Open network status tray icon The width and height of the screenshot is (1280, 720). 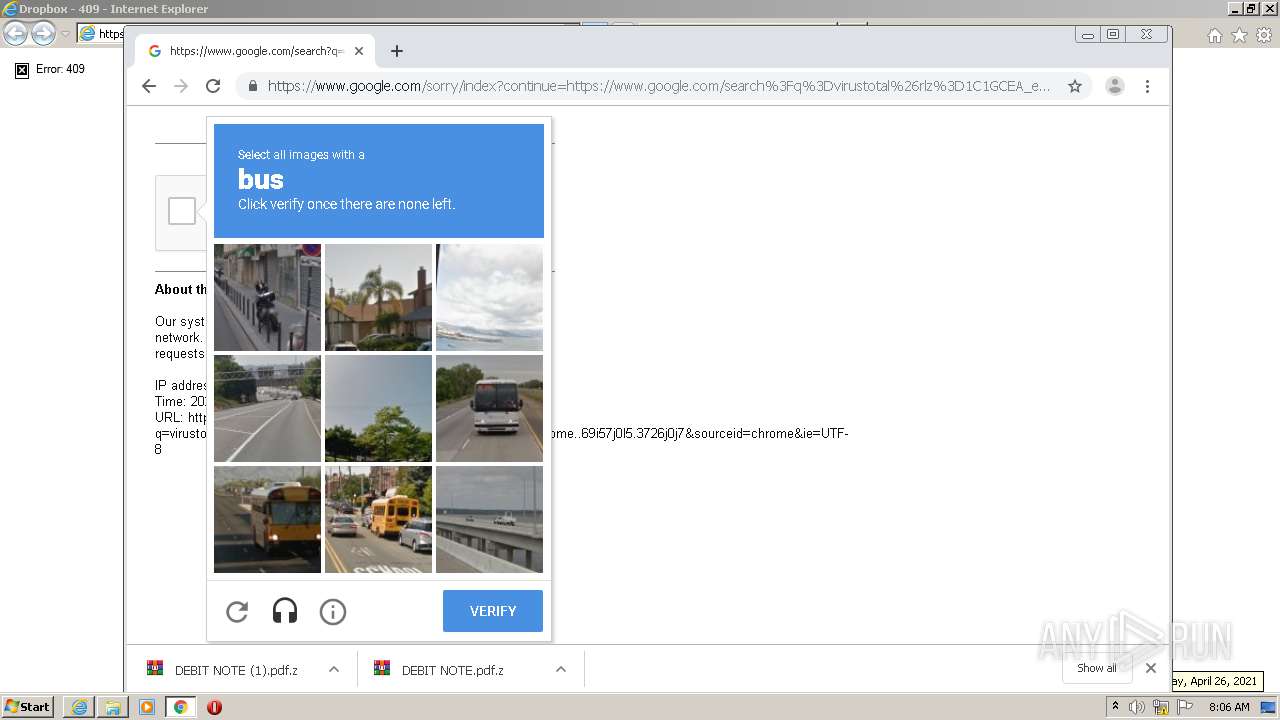click(x=1160, y=707)
